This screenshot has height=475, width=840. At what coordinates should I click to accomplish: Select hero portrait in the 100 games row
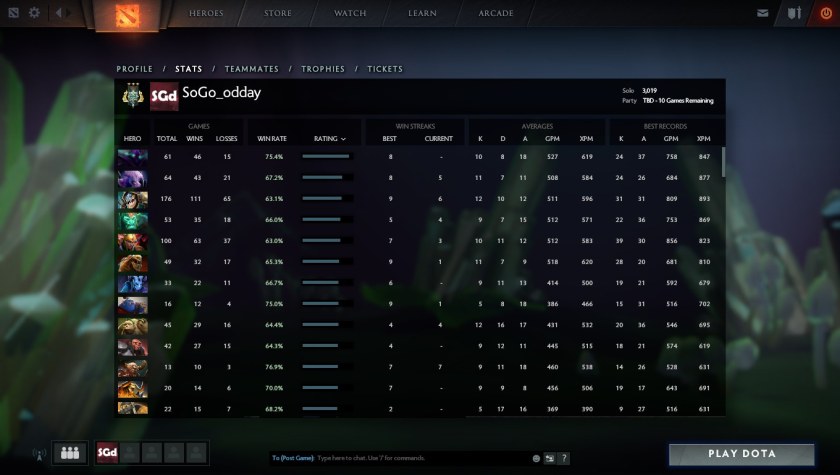pos(132,241)
